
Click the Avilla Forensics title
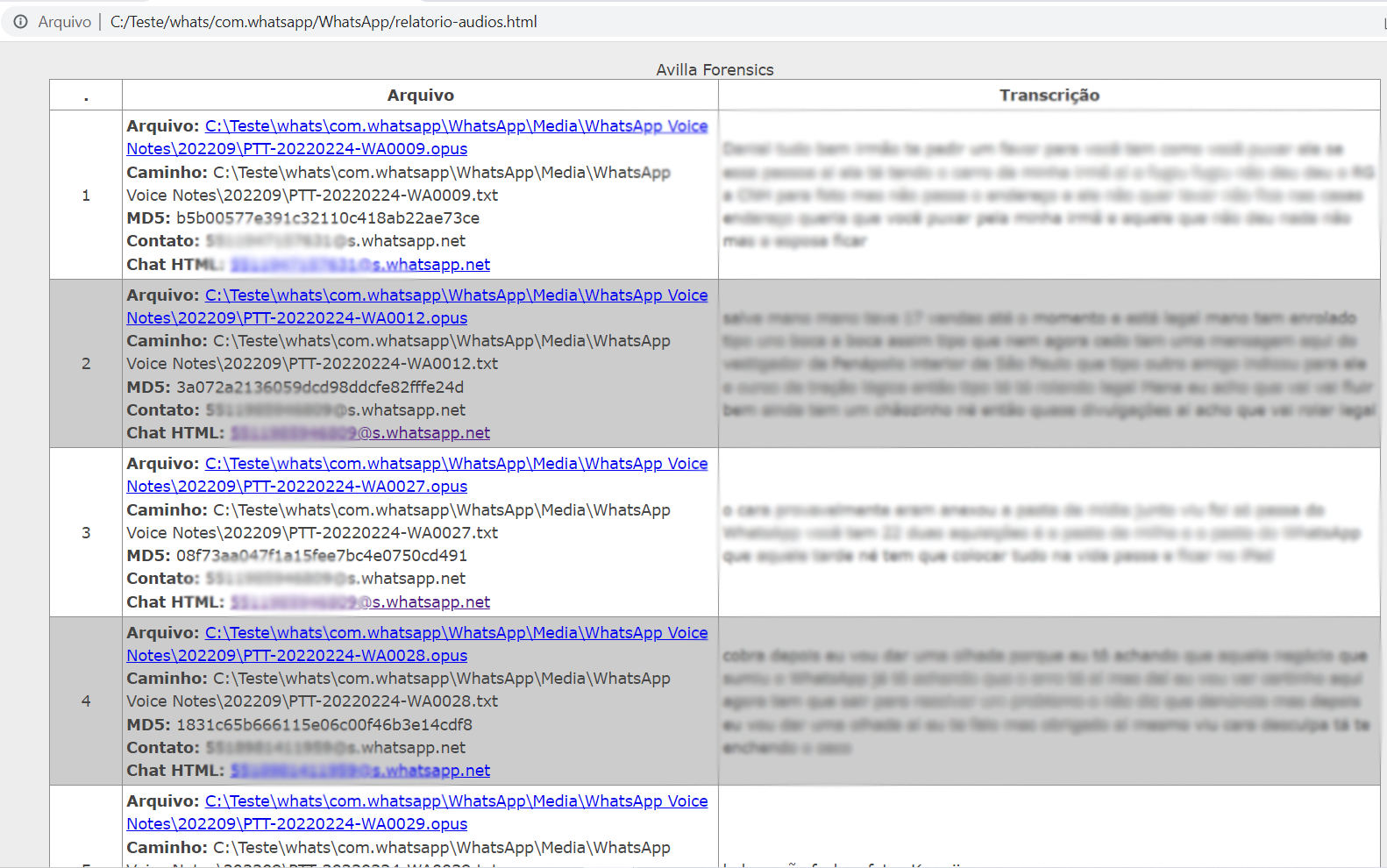pos(715,70)
